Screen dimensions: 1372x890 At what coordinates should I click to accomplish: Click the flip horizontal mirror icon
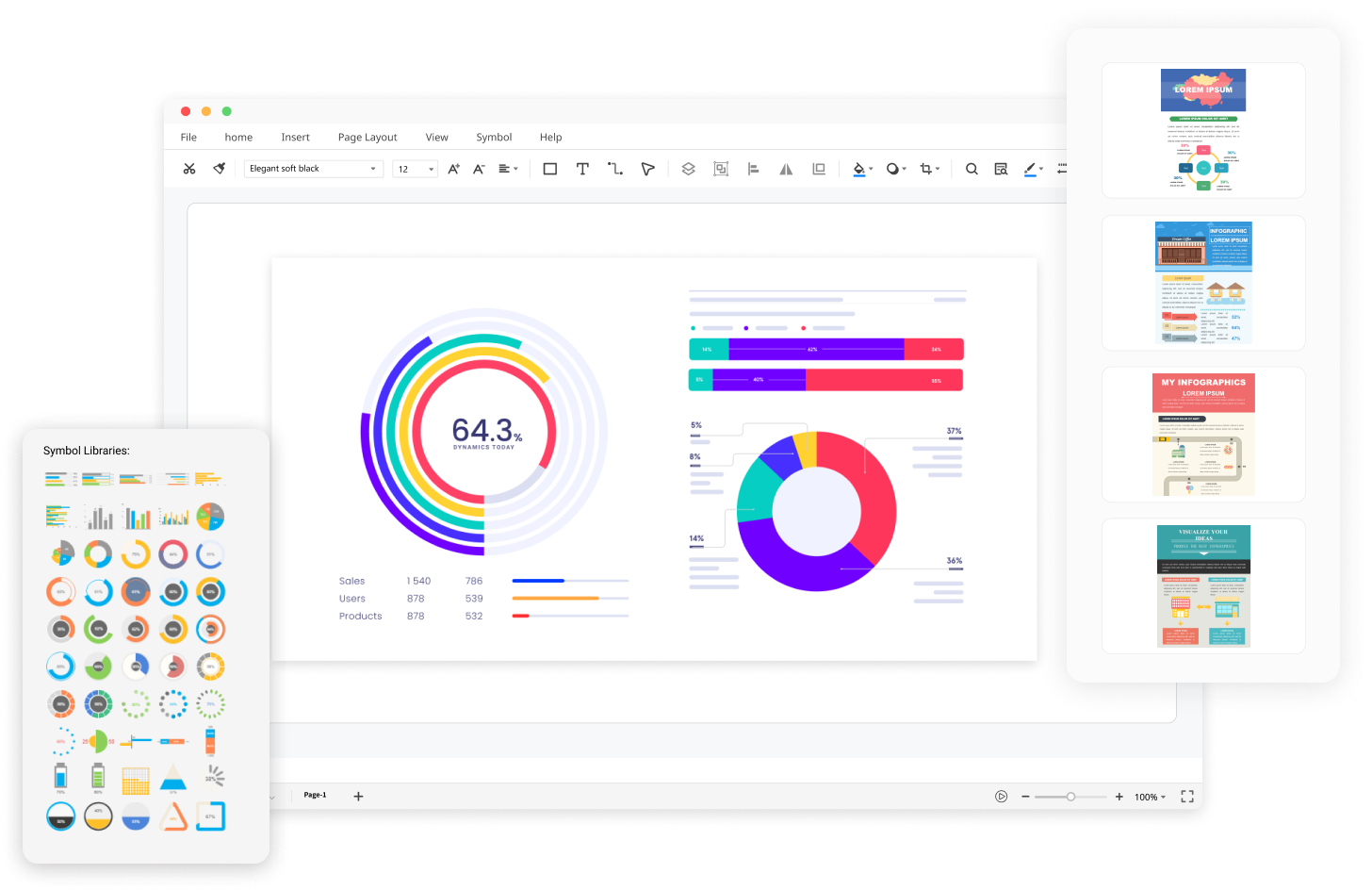786,169
